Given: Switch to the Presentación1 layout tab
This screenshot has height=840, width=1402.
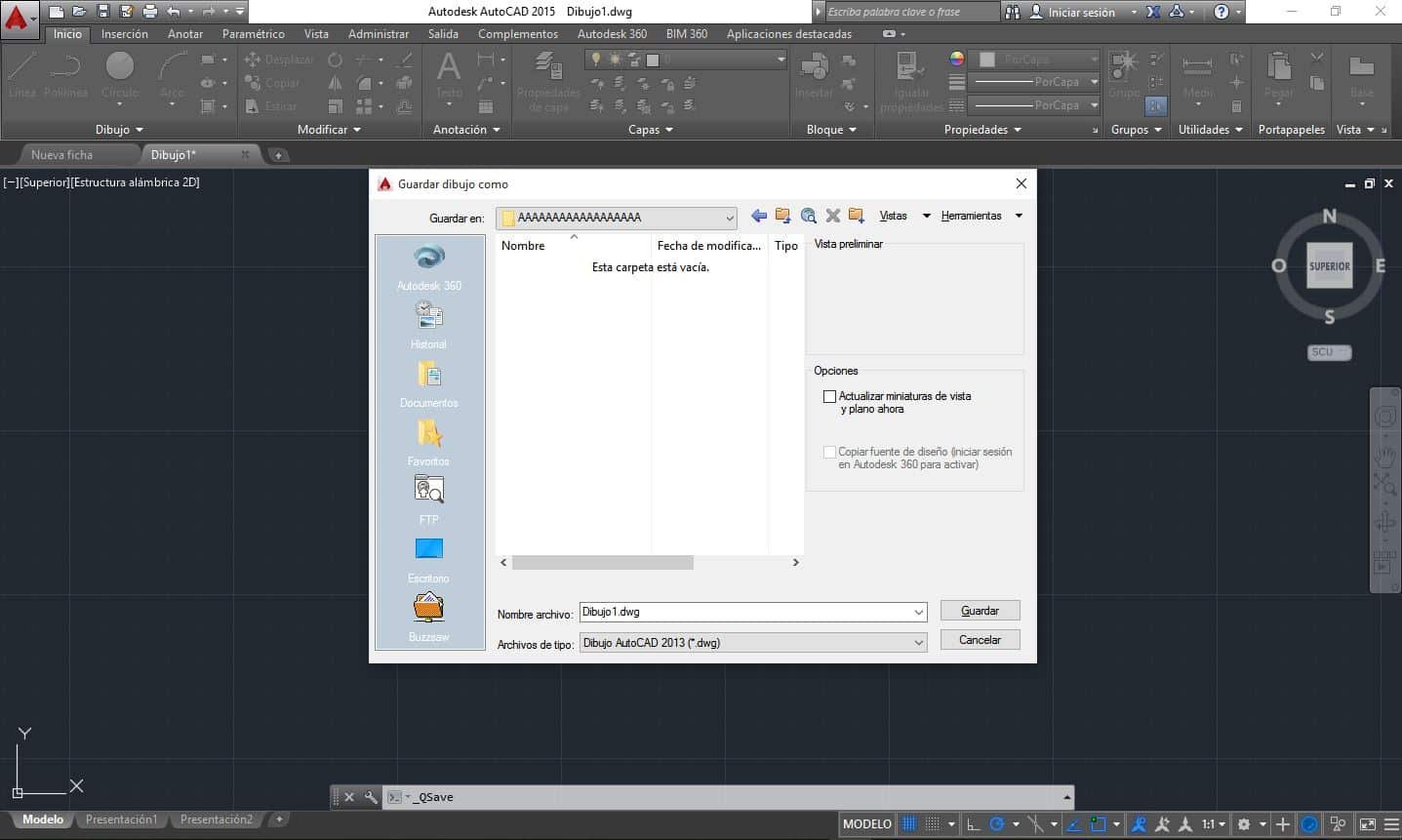Looking at the screenshot, I should [x=121, y=820].
